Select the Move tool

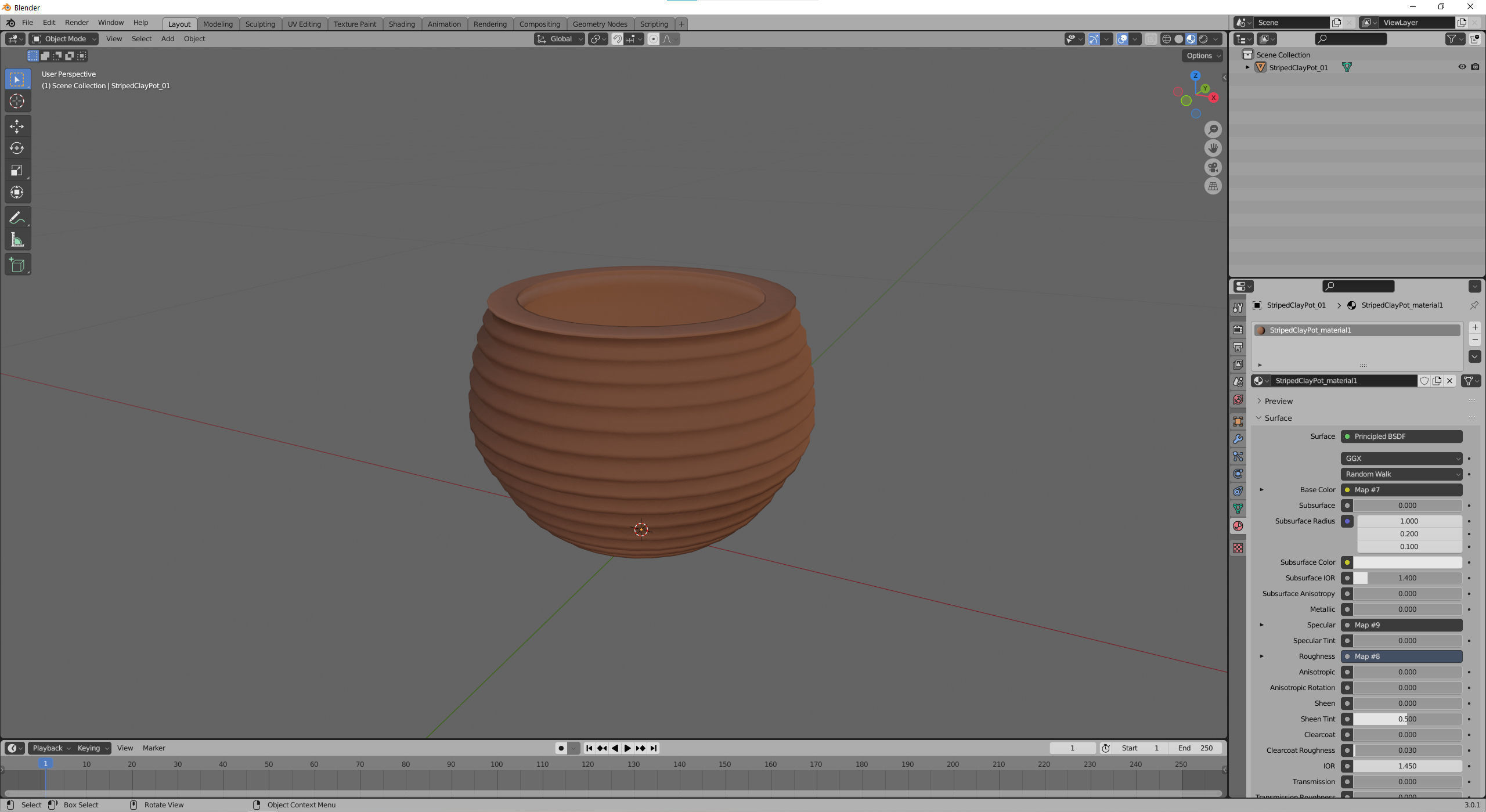[x=17, y=126]
